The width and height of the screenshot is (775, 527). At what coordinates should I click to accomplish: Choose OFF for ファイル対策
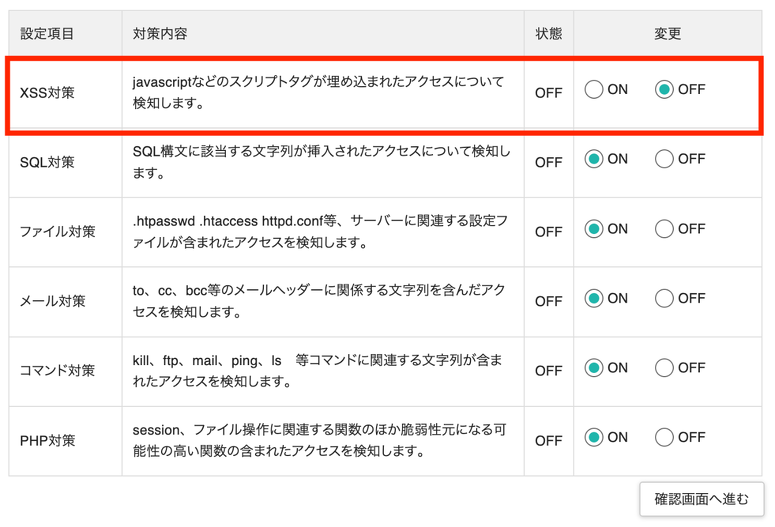click(664, 229)
